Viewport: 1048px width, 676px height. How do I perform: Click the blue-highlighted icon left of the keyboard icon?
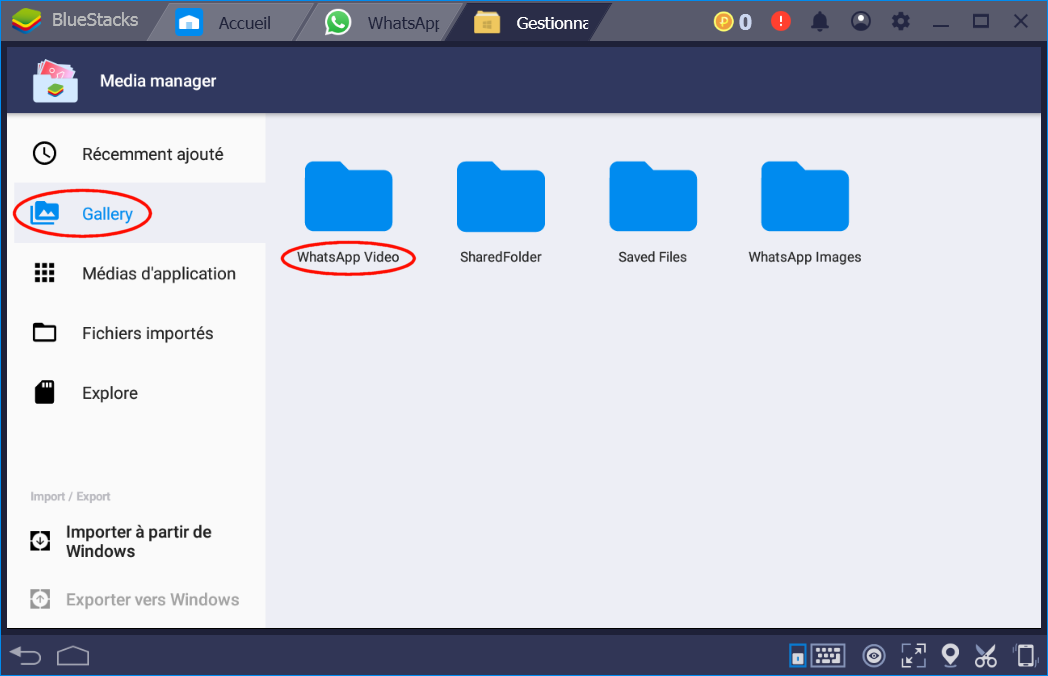coord(797,656)
